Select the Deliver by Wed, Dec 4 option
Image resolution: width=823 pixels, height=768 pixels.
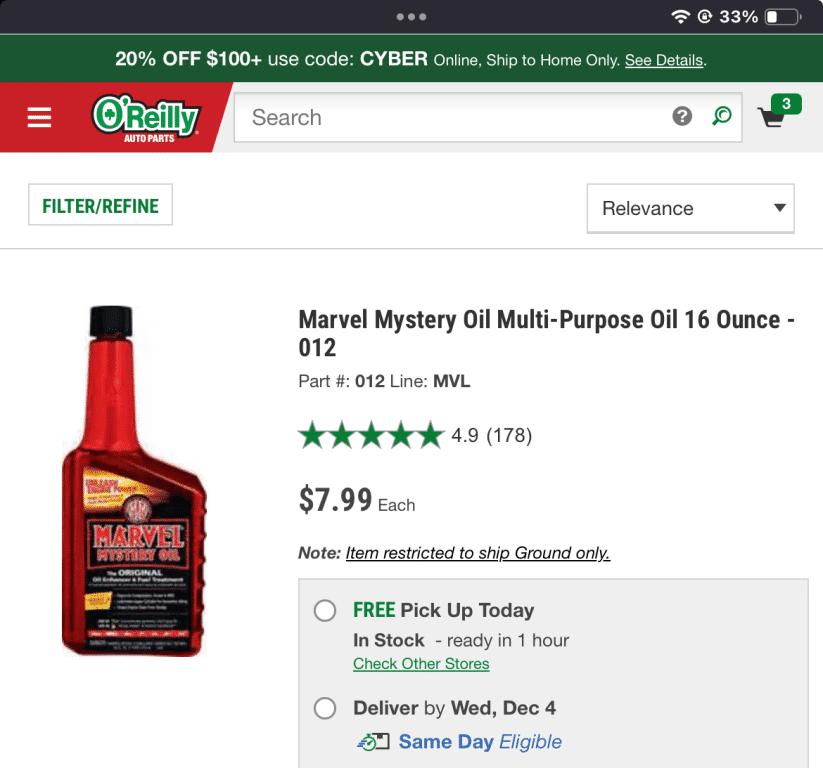click(x=325, y=709)
